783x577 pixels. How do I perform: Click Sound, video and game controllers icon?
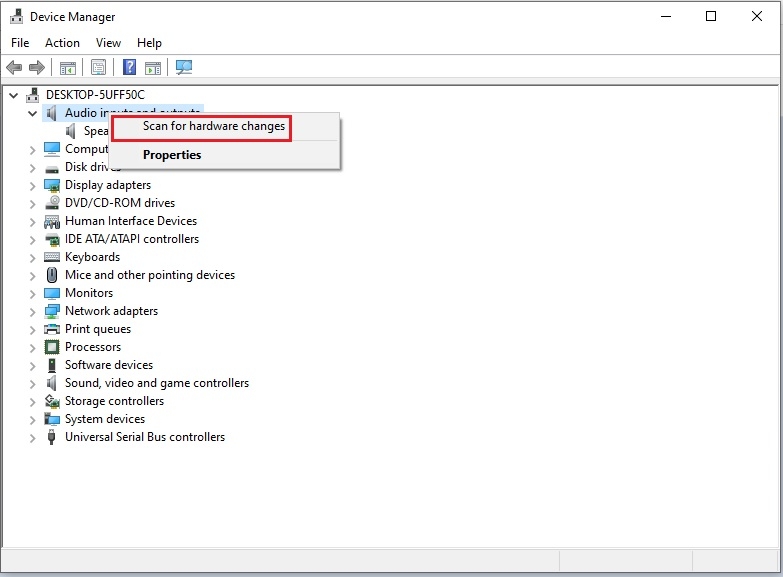(51, 383)
